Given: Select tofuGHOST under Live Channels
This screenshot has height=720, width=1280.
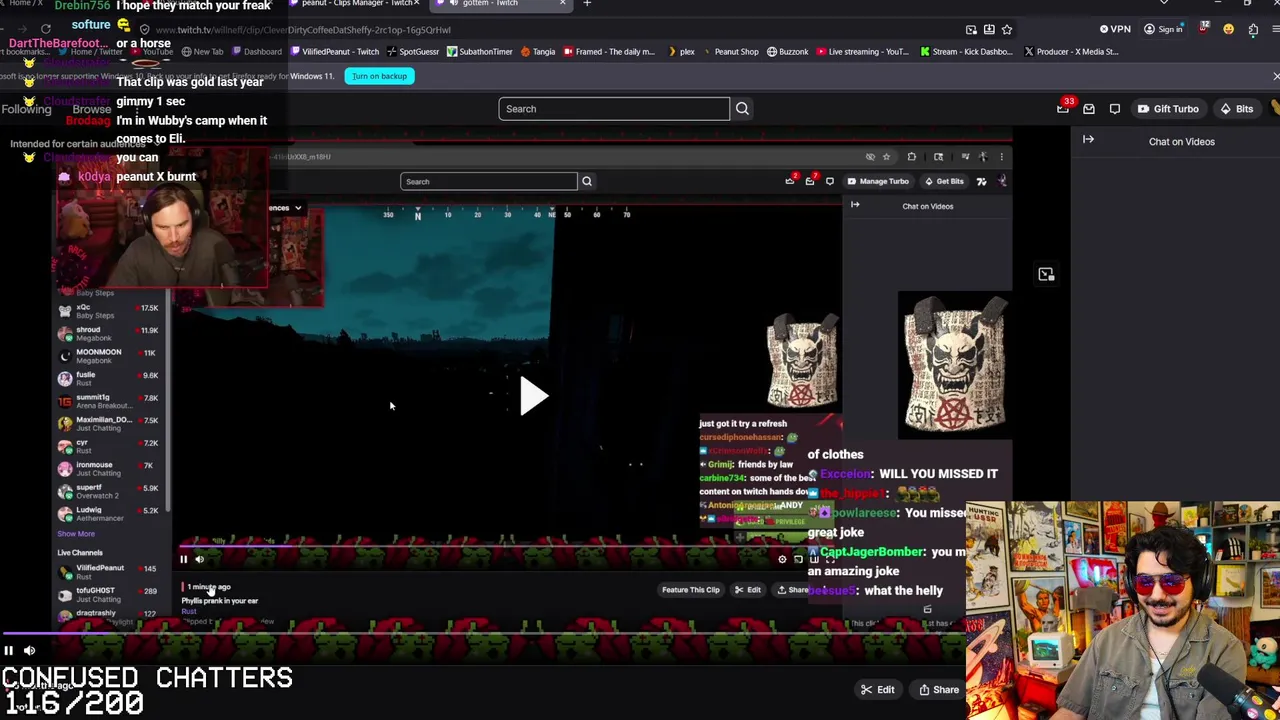Looking at the screenshot, I should point(108,594).
